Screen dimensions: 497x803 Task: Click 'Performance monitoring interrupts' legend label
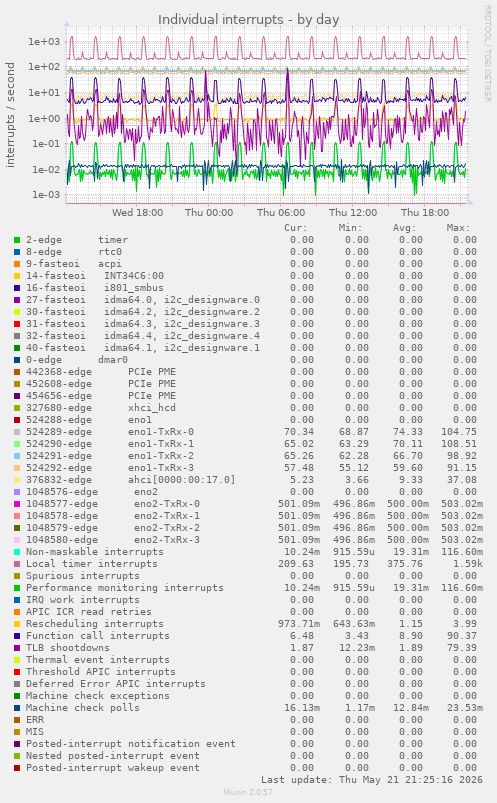pyautogui.click(x=125, y=588)
